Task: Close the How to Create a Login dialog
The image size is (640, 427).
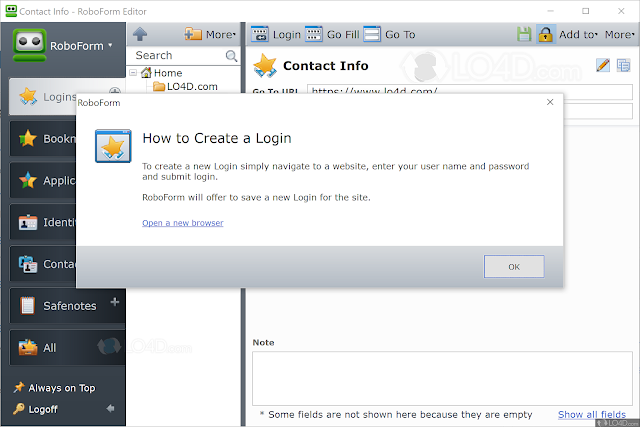Action: tap(550, 102)
